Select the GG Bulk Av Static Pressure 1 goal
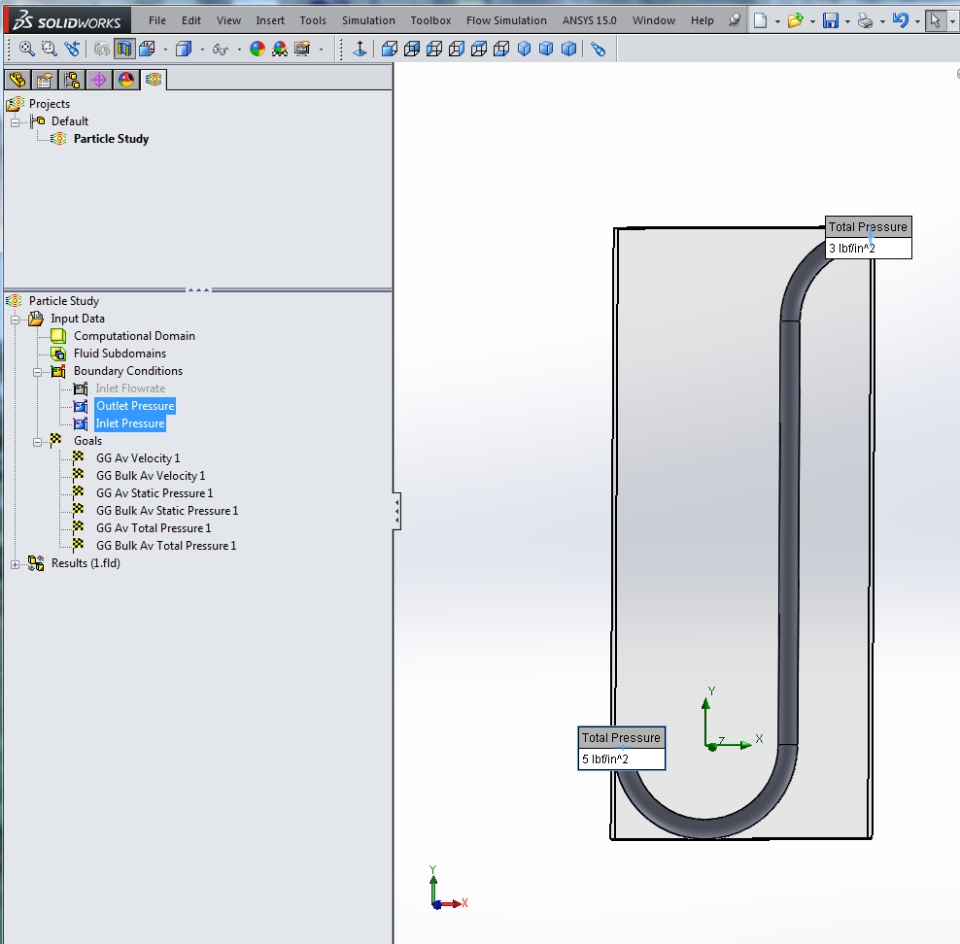 [167, 511]
